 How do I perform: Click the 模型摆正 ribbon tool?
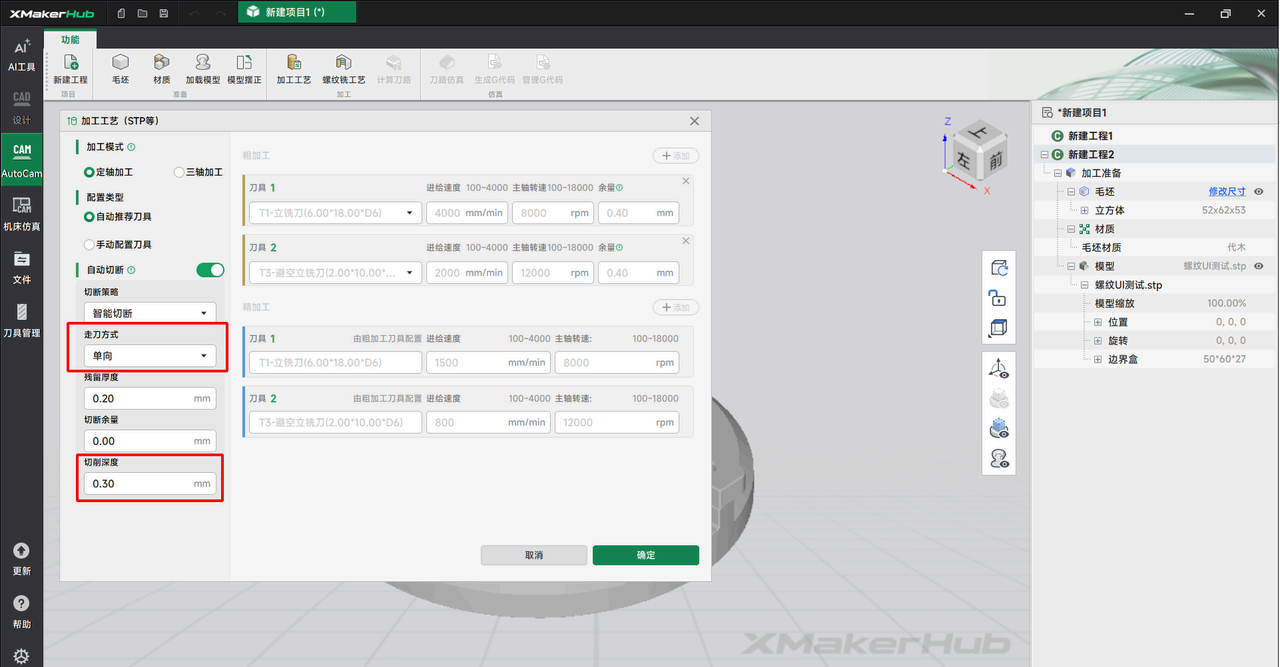[x=244, y=68]
